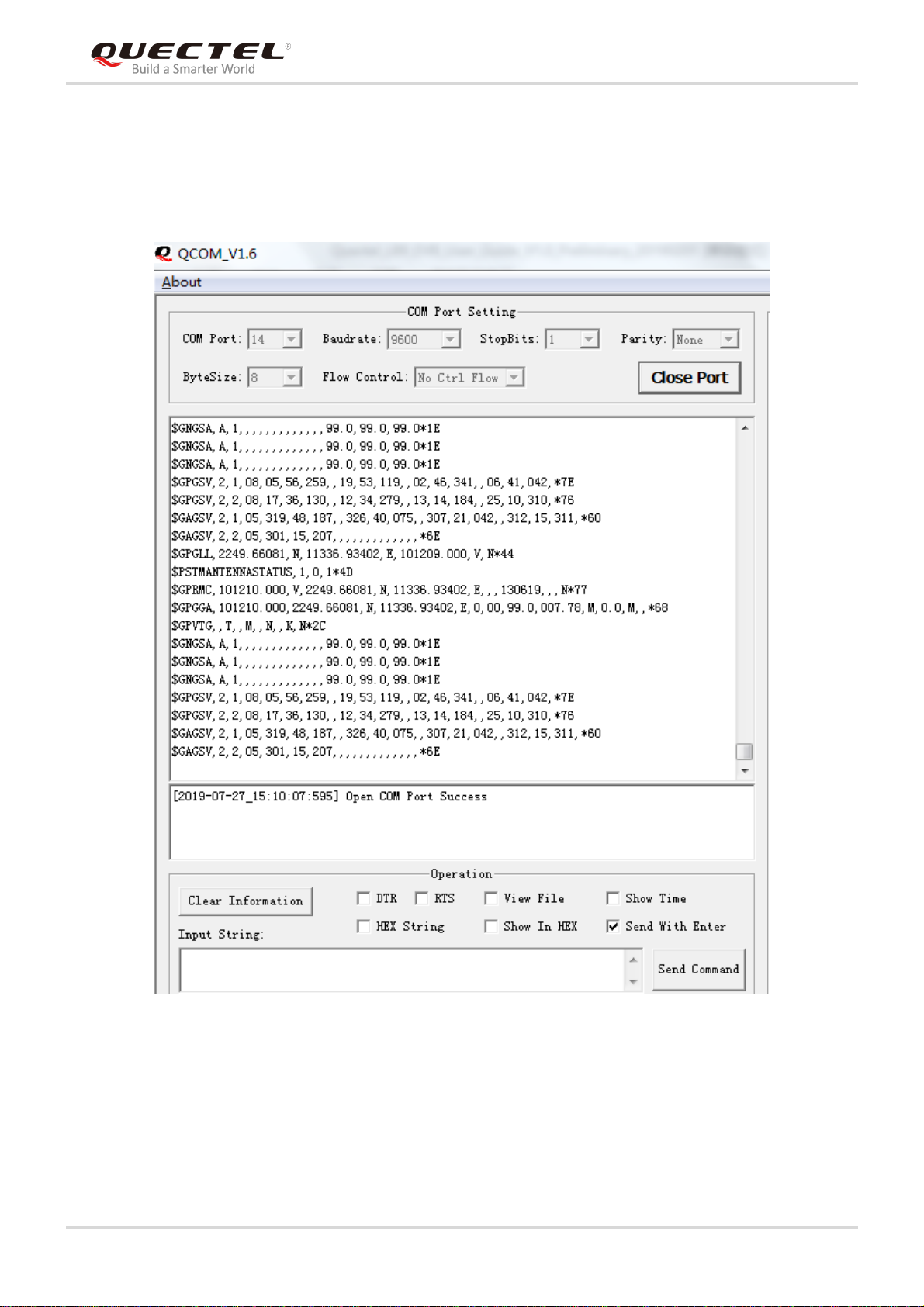Toggle the Show Time checkbox
The height and width of the screenshot is (1307, 924).
pos(613,898)
